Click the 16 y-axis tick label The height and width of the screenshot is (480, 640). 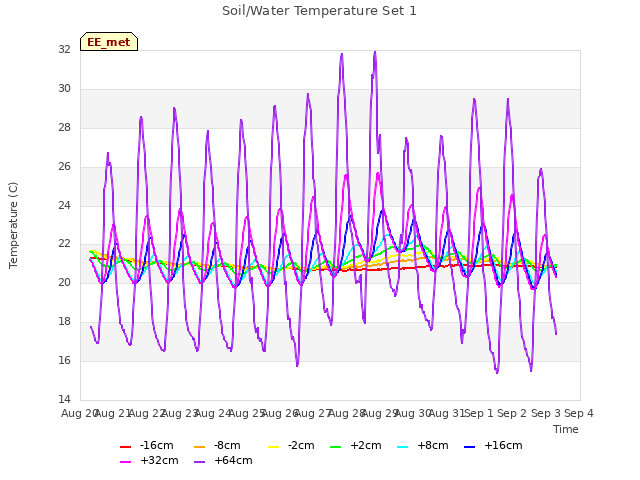[x=64, y=360]
